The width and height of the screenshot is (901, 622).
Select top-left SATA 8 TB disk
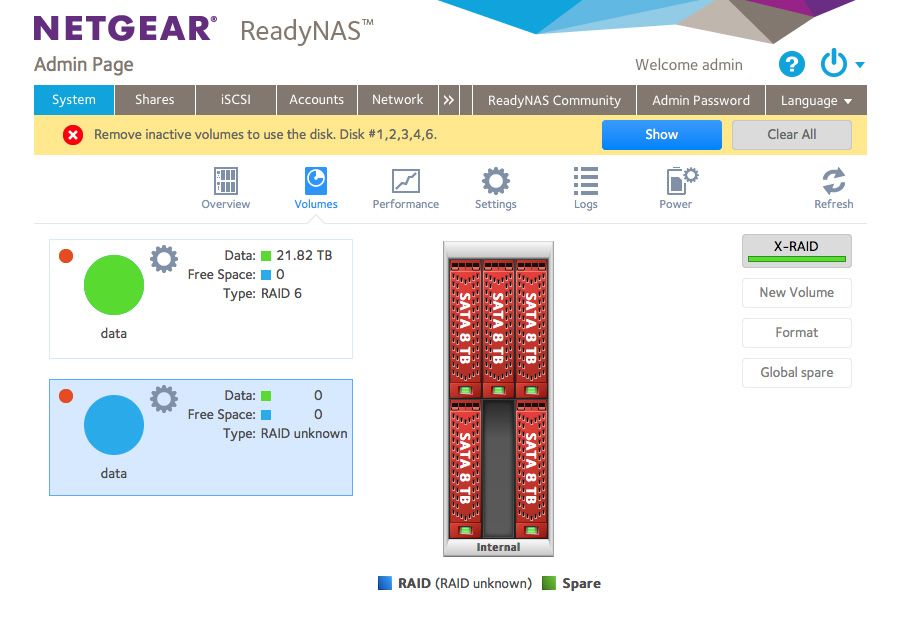[x=465, y=328]
